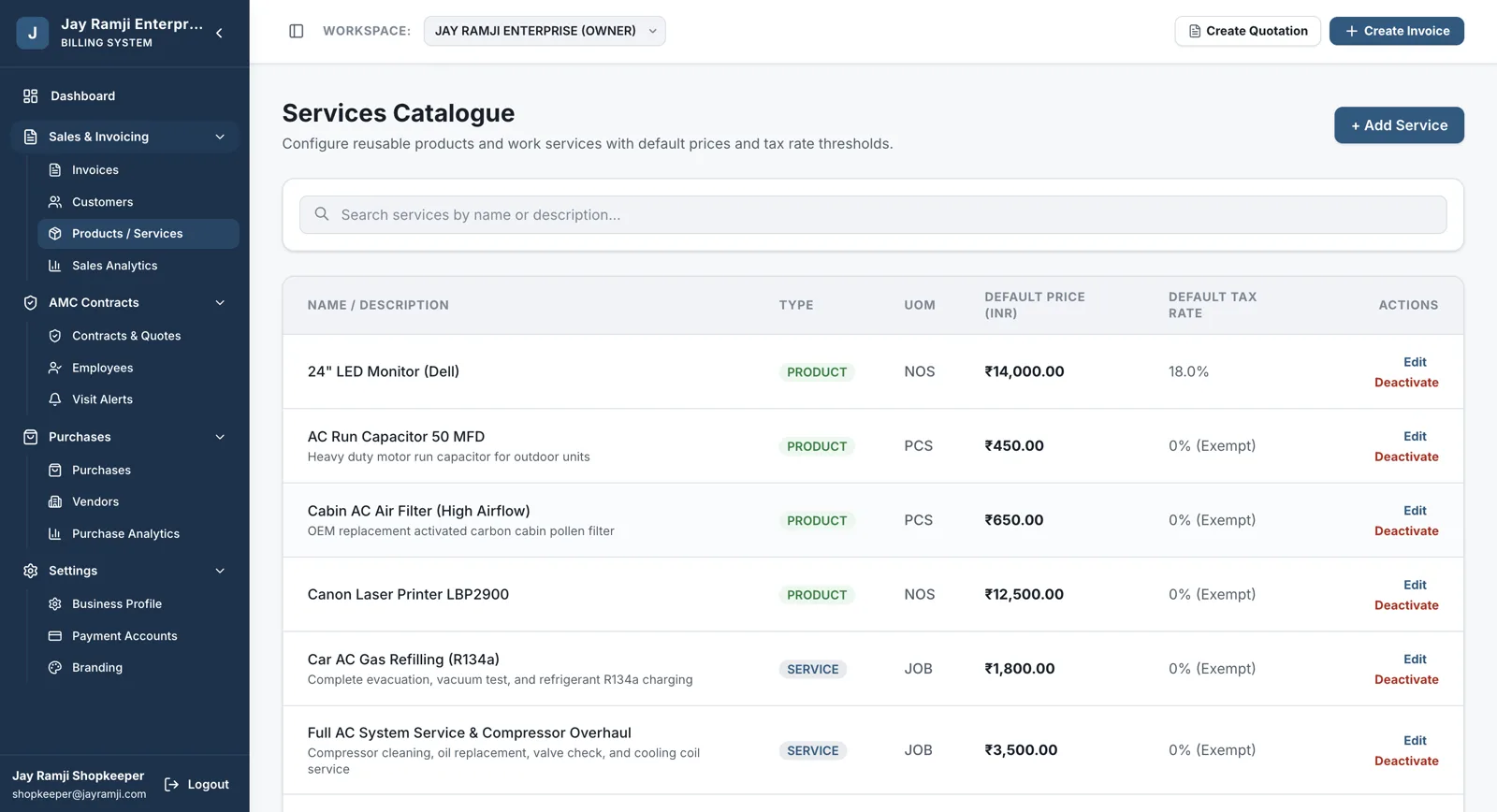Open the Dashboard menu item
The height and width of the screenshot is (812, 1497).
point(124,96)
